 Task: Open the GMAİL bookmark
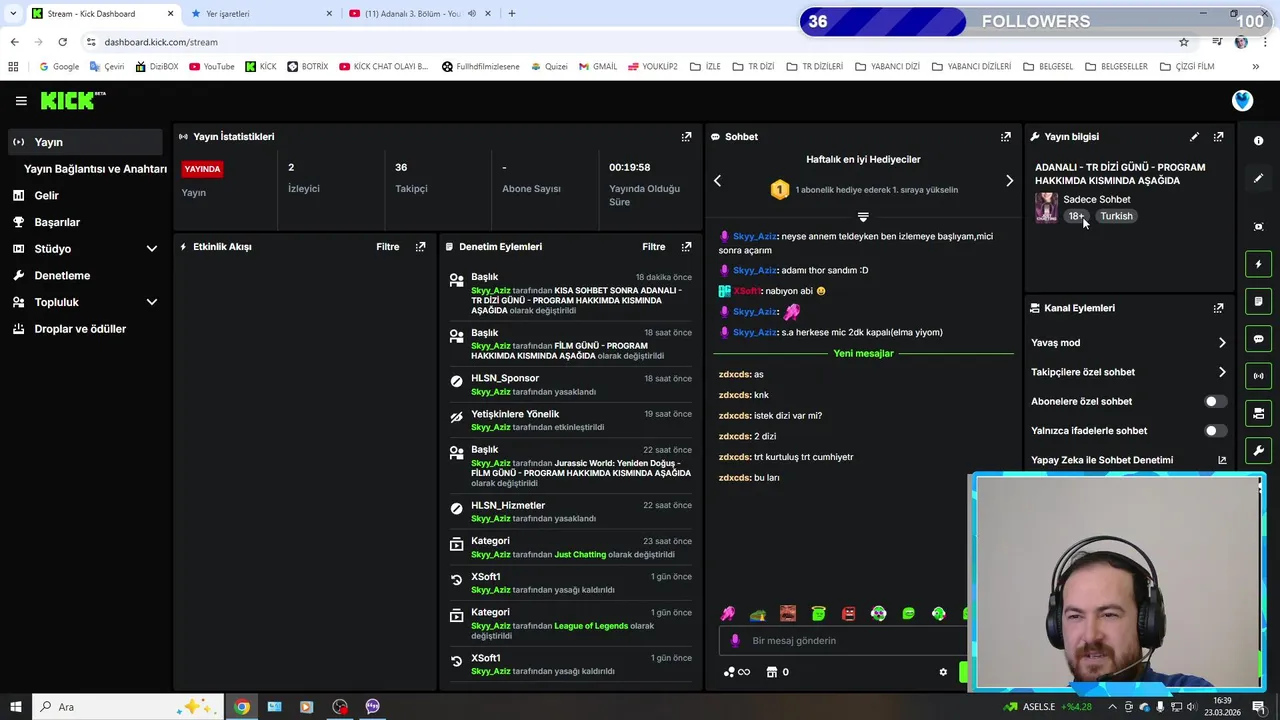point(597,67)
